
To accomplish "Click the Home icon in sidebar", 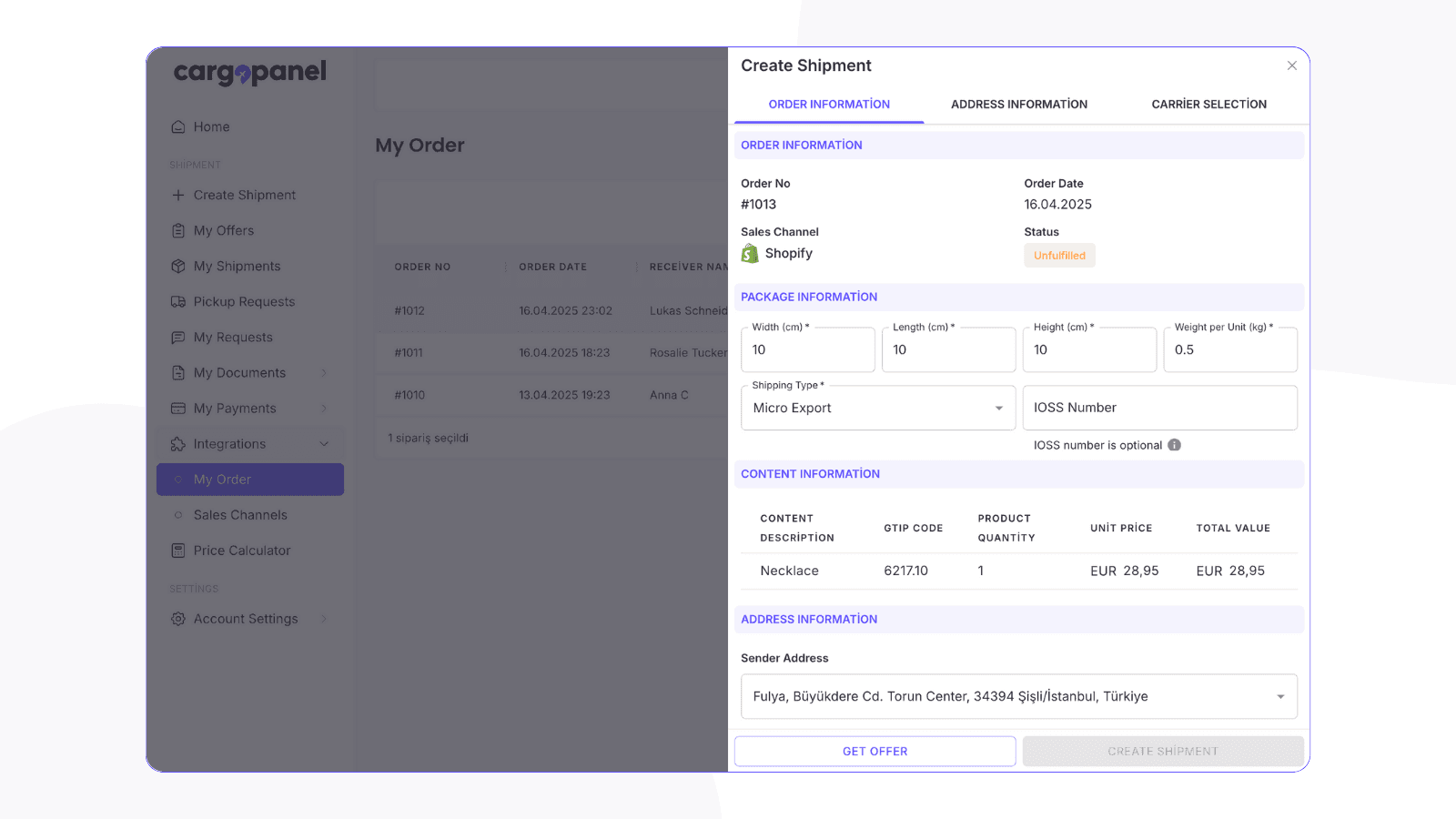I will 178,127.
